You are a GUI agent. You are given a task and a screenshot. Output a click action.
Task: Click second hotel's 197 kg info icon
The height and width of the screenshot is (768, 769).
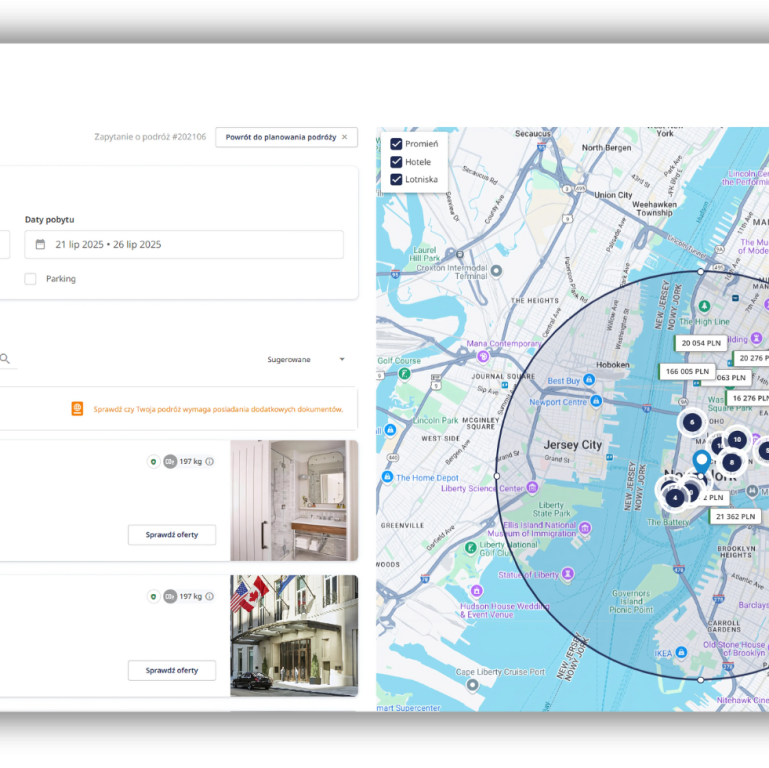coord(209,596)
